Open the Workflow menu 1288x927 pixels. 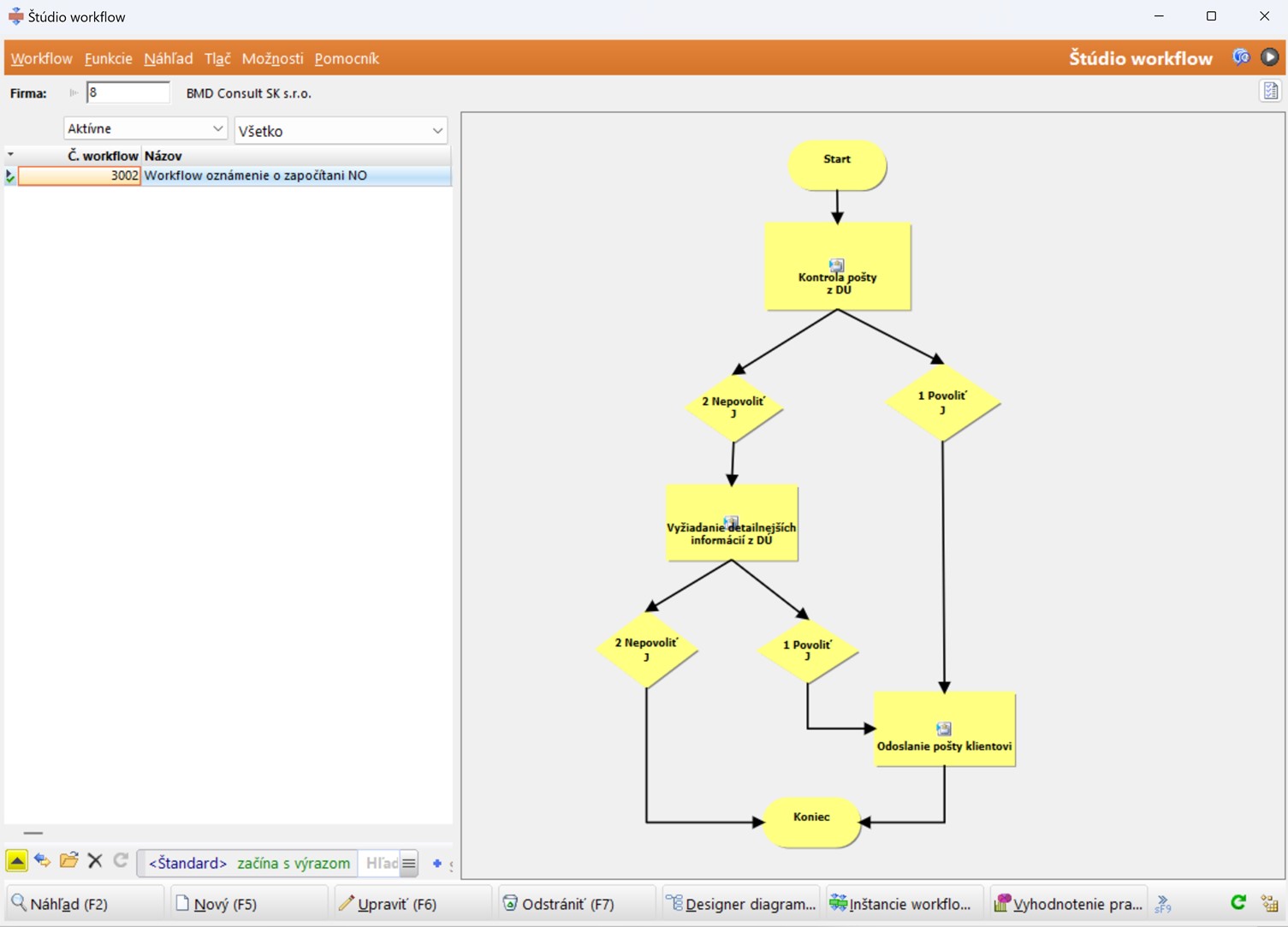(41, 58)
